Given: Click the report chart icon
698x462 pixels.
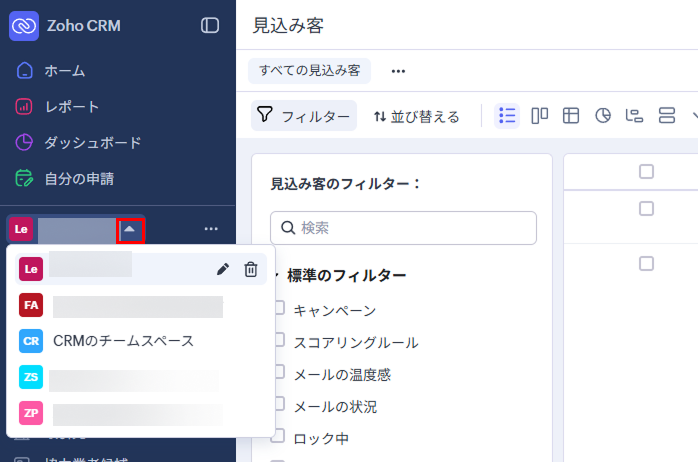Looking at the screenshot, I should [x=24, y=107].
